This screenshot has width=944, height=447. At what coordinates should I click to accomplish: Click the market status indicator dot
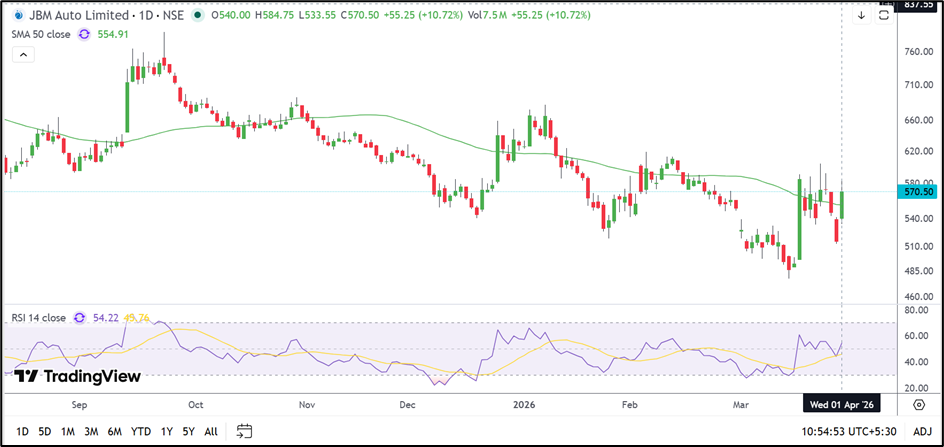coord(198,16)
